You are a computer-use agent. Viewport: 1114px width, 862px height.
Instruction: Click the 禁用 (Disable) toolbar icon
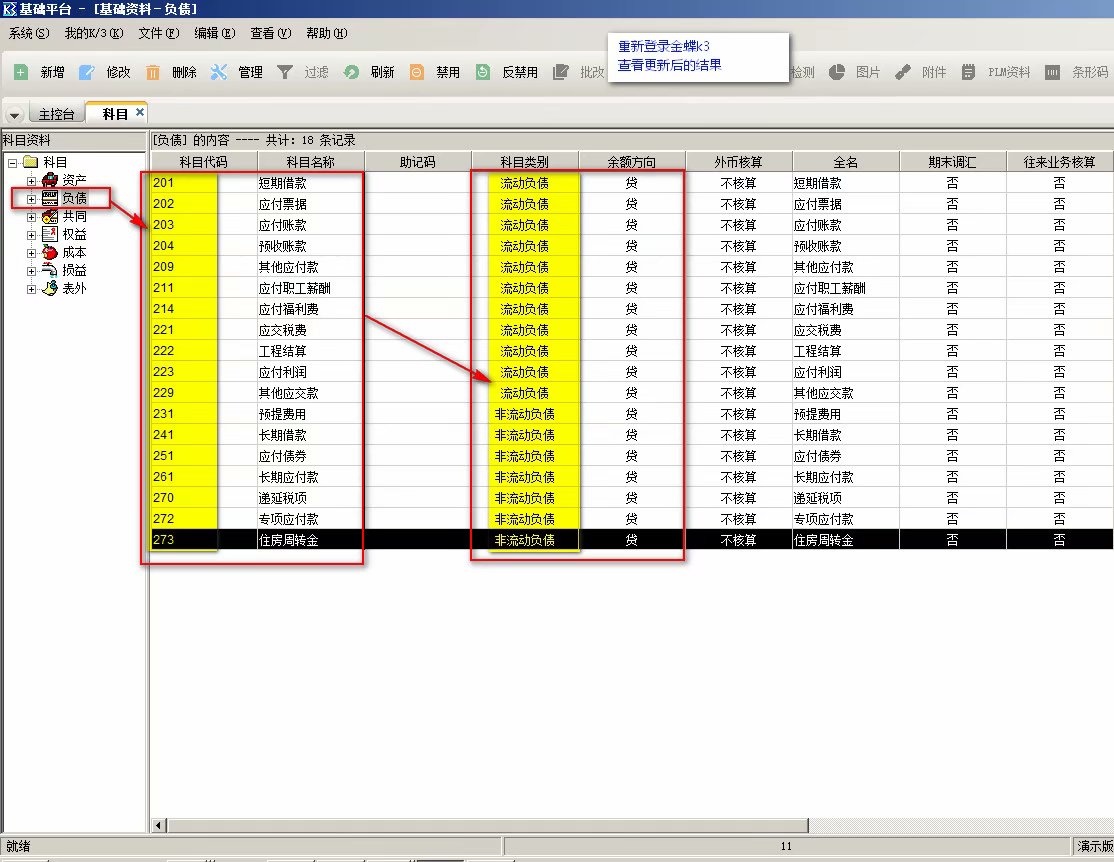tap(417, 72)
